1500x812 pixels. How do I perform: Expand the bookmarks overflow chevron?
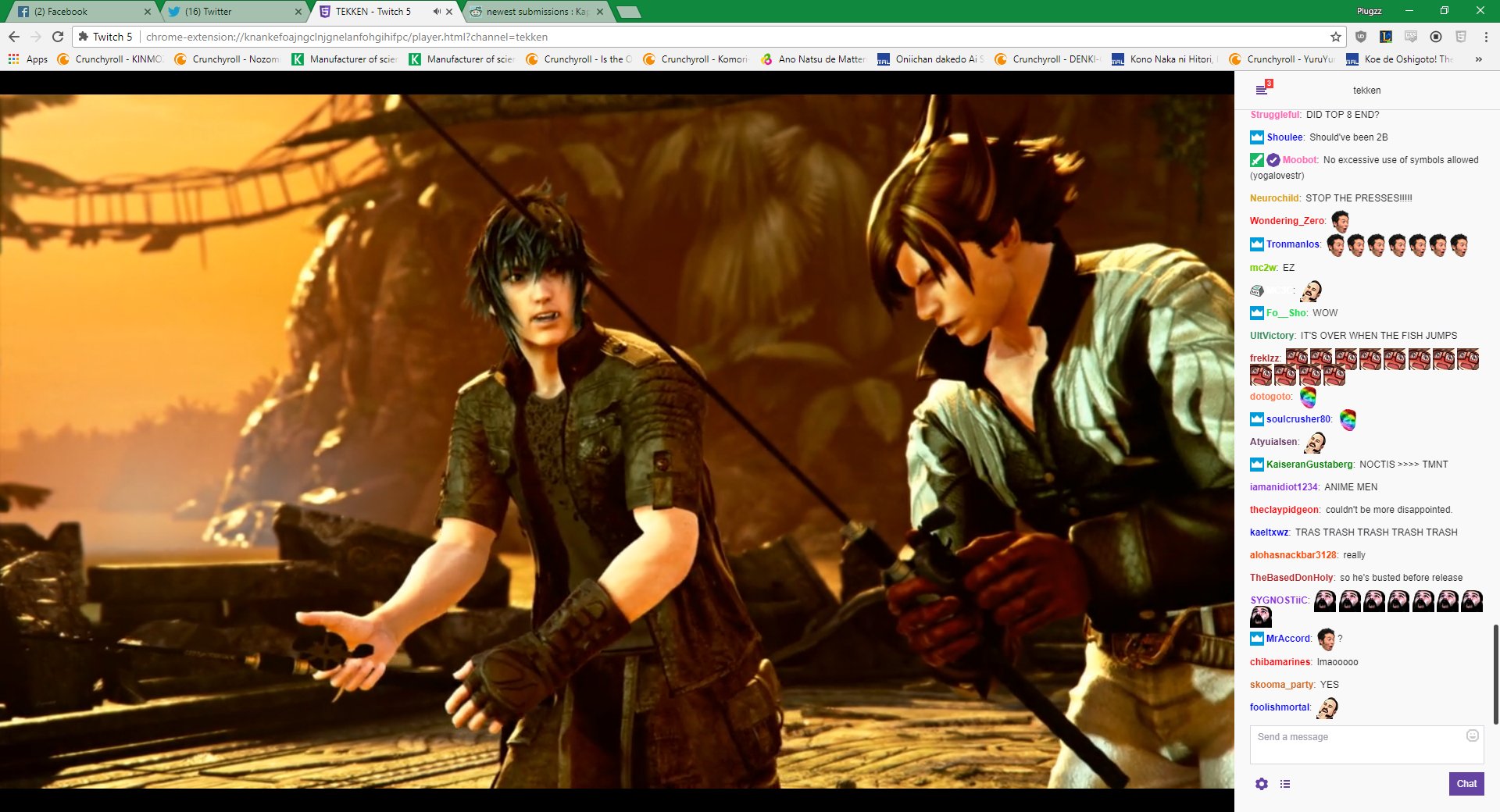(1478, 59)
